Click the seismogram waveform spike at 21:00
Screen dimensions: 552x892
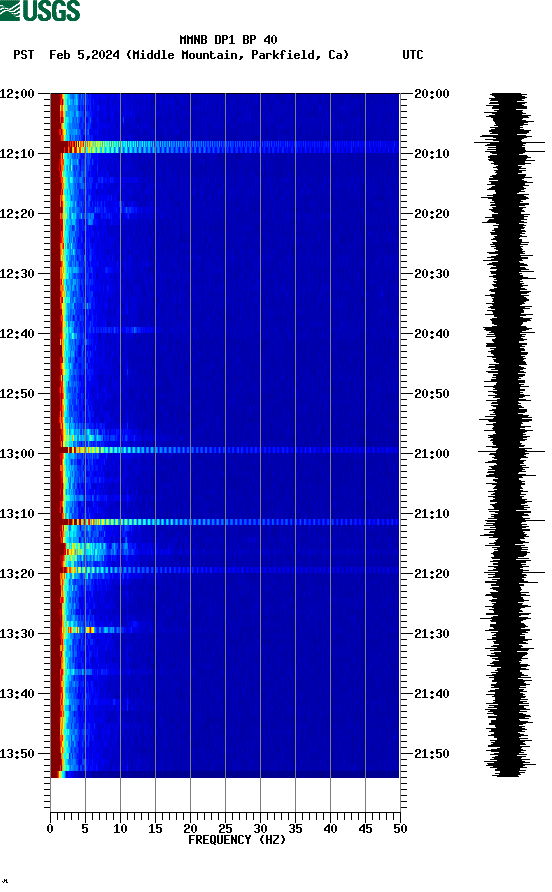[510, 451]
